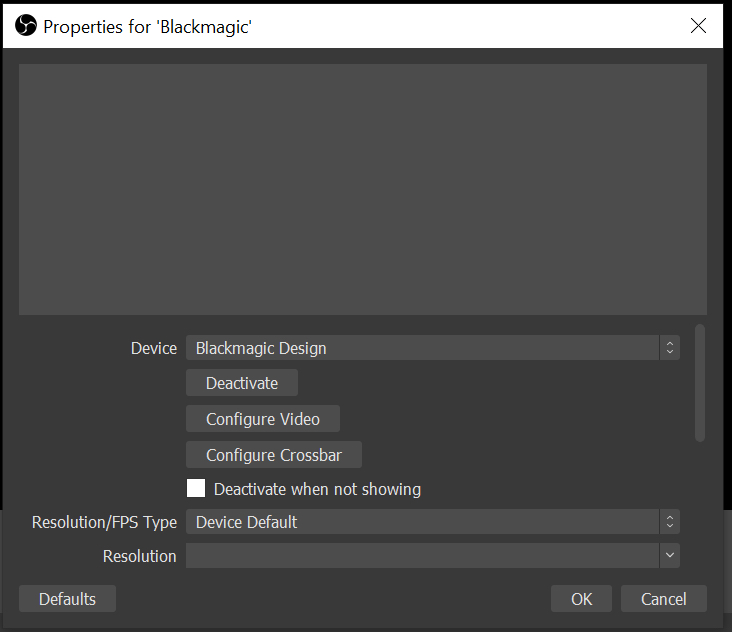
Task: Close the Blackmagic properties dialog
Action: [x=698, y=26]
